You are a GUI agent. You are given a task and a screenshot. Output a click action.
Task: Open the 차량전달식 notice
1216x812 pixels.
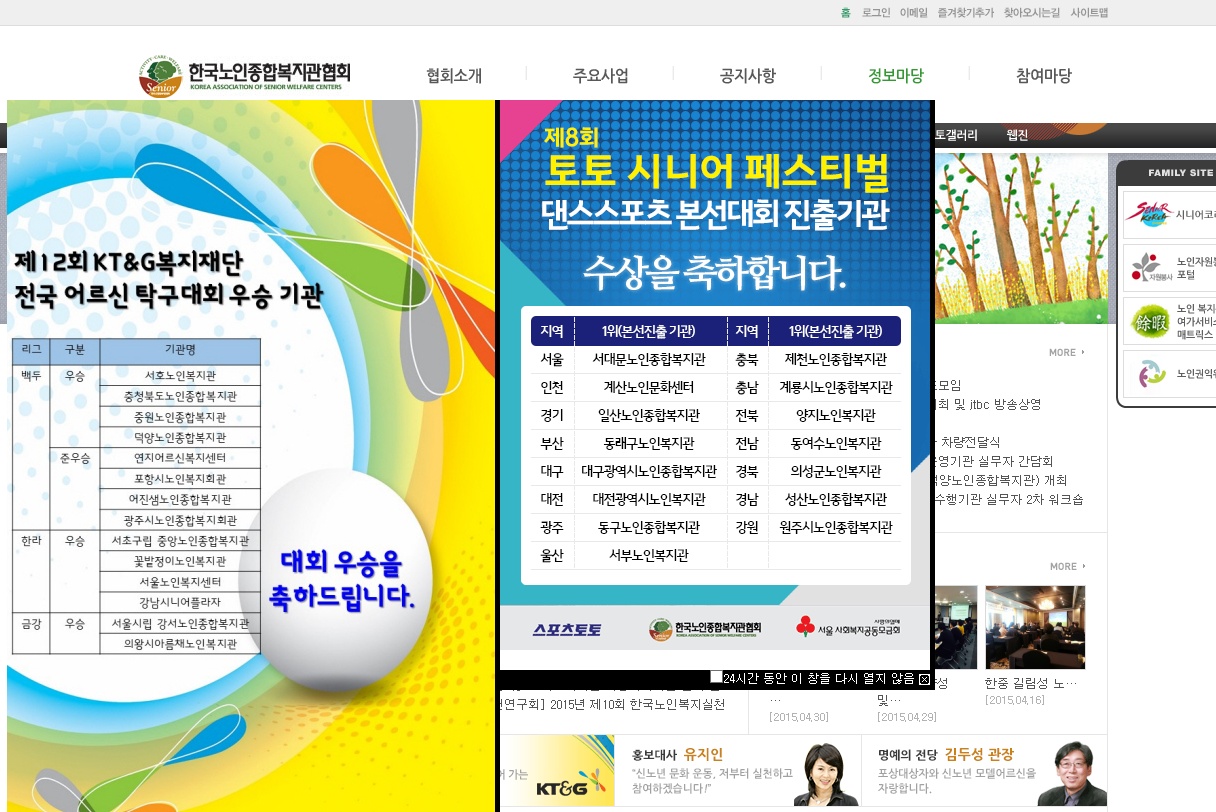tap(968, 441)
